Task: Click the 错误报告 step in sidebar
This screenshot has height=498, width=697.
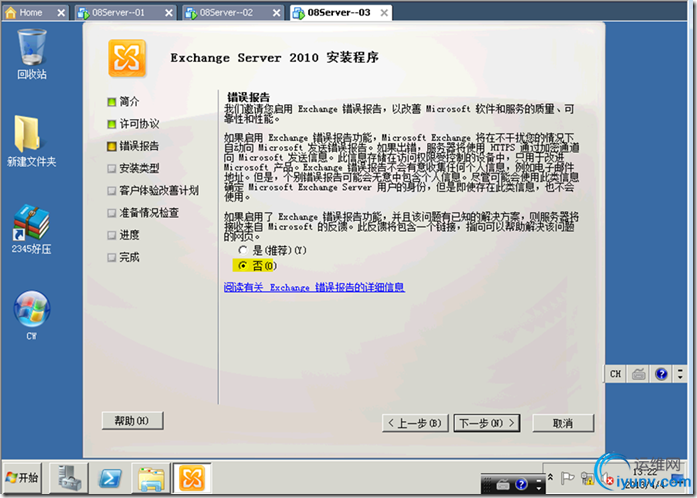Action: tap(133, 146)
